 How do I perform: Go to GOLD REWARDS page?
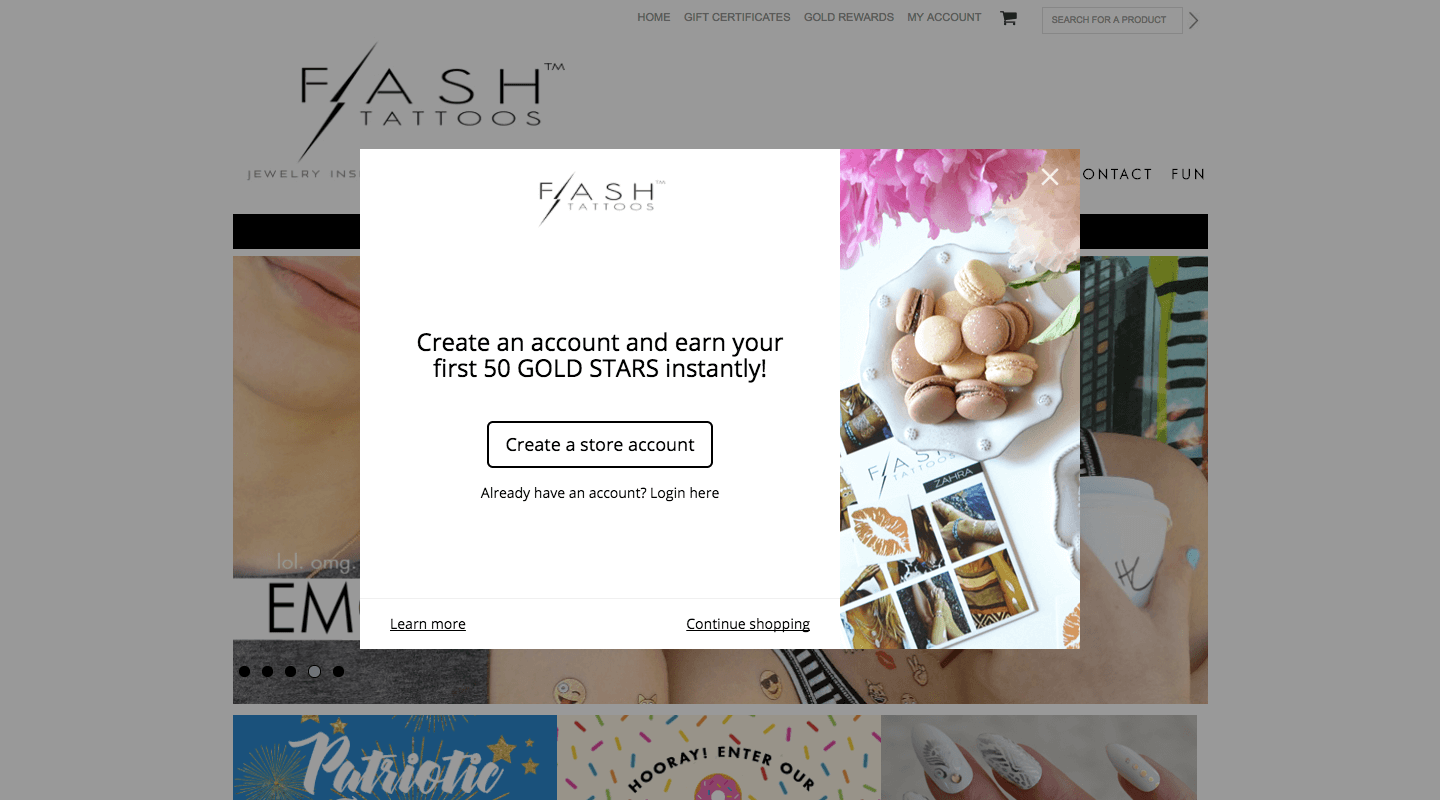(x=849, y=17)
